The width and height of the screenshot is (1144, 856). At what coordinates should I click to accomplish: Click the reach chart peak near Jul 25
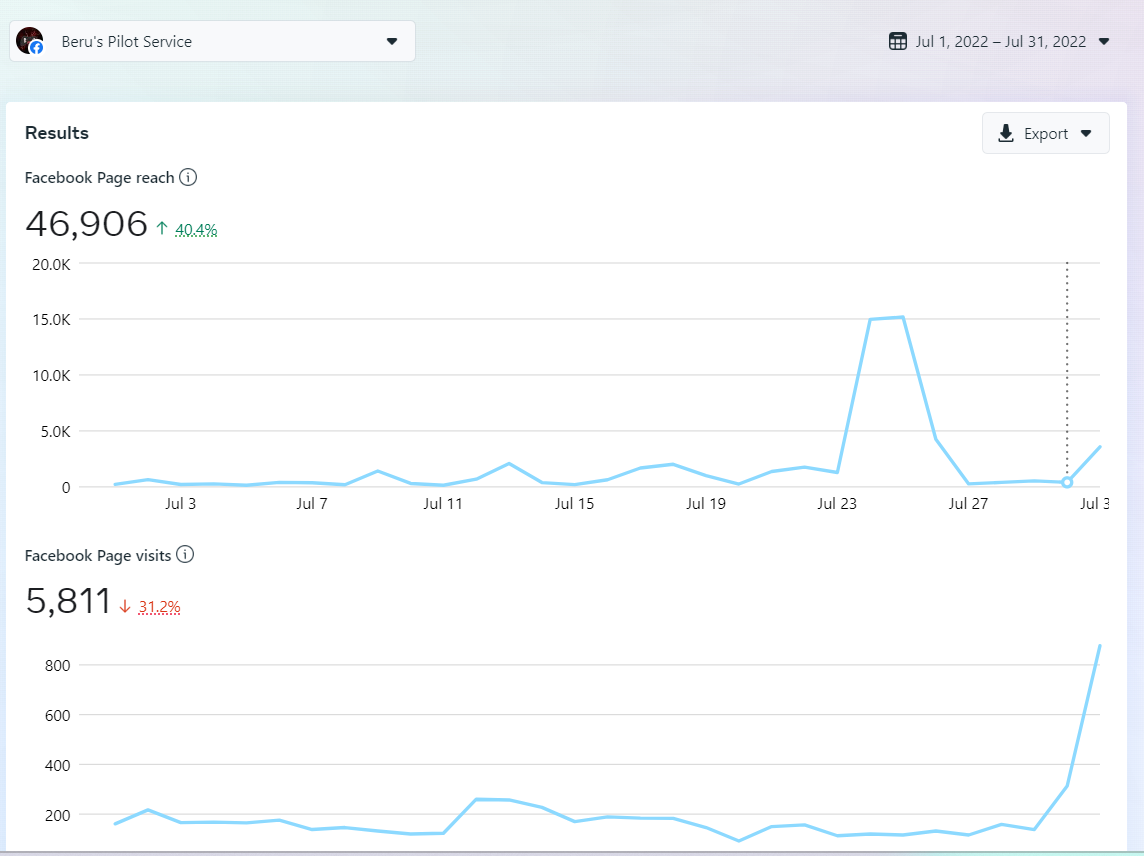[x=902, y=318]
